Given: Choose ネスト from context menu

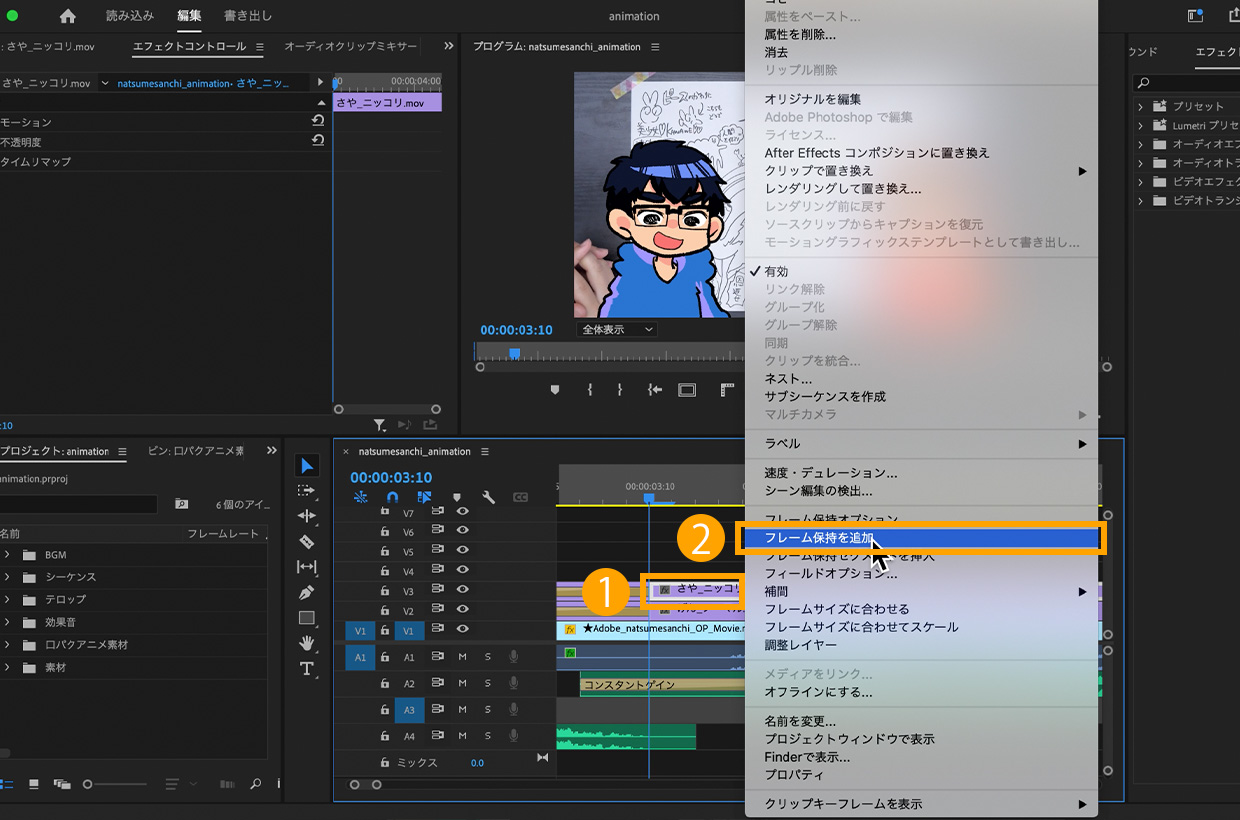Looking at the screenshot, I should (x=921, y=379).
